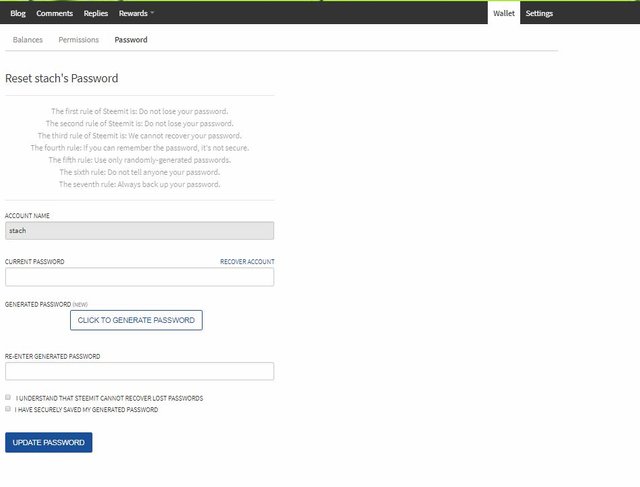This screenshot has height=487, width=640.
Task: Switch to the Permissions sub-tab
Action: pyautogui.click(x=78, y=40)
